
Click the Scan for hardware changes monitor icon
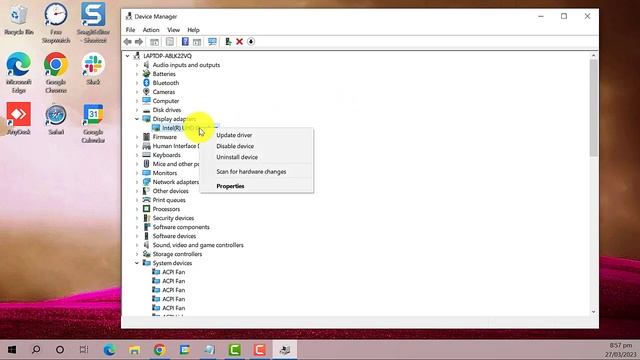click(212, 42)
